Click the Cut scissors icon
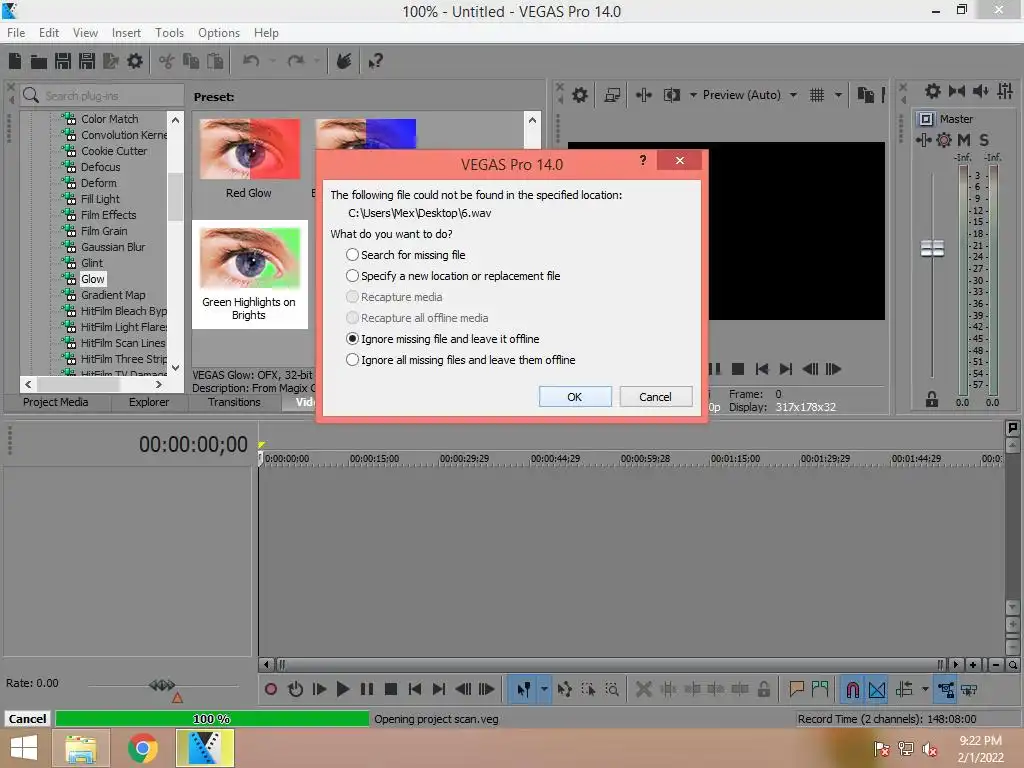The width and height of the screenshot is (1024, 768). click(x=167, y=61)
